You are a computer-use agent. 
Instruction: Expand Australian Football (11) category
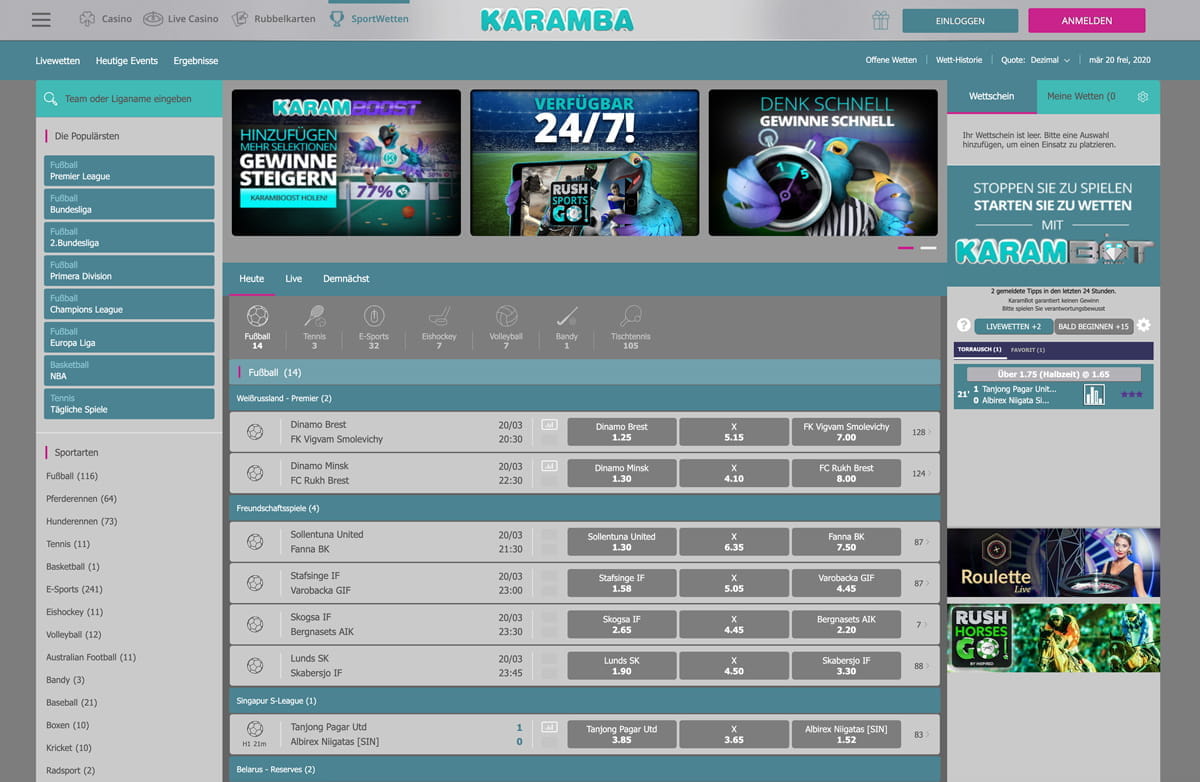91,657
